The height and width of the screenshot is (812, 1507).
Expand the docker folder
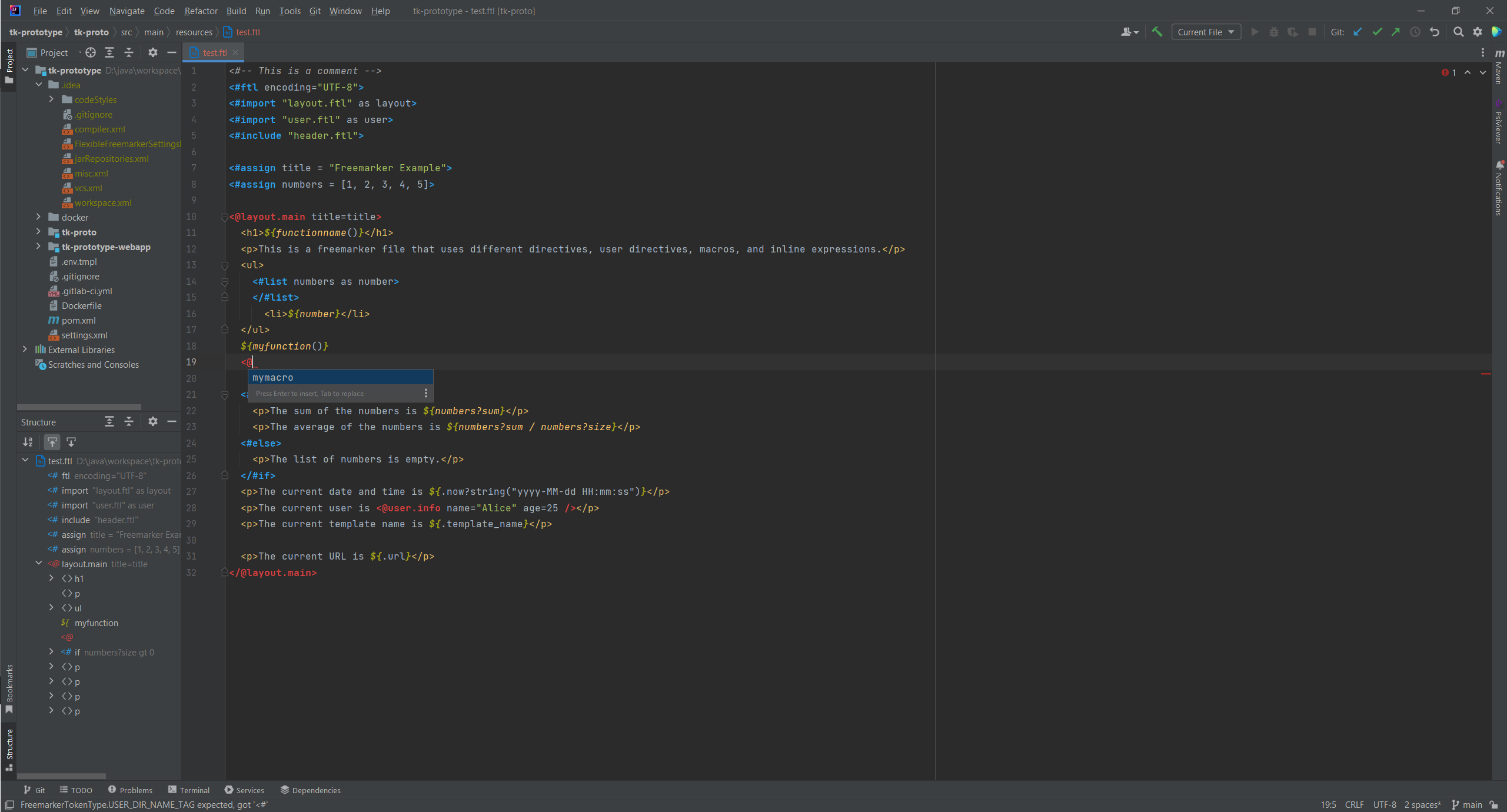(38, 217)
